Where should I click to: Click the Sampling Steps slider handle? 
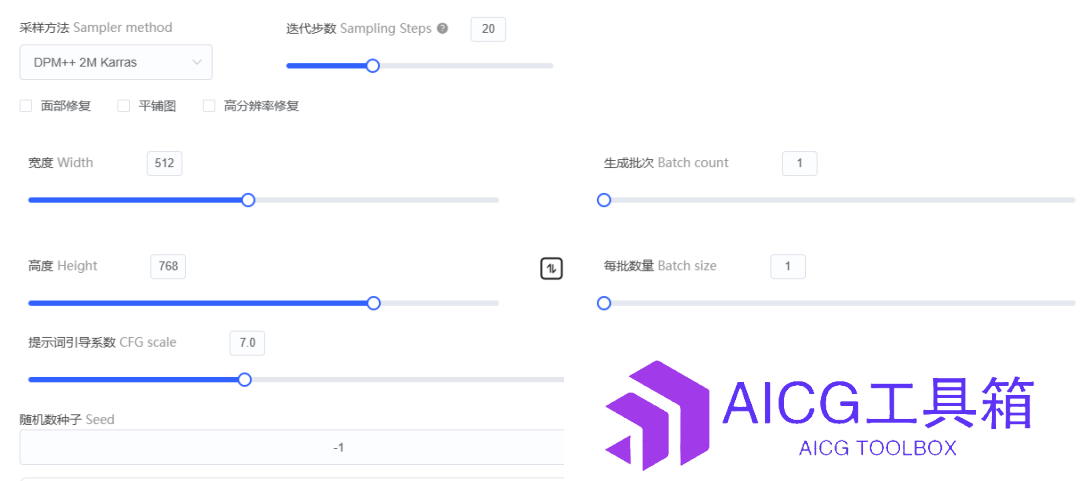pos(373,65)
